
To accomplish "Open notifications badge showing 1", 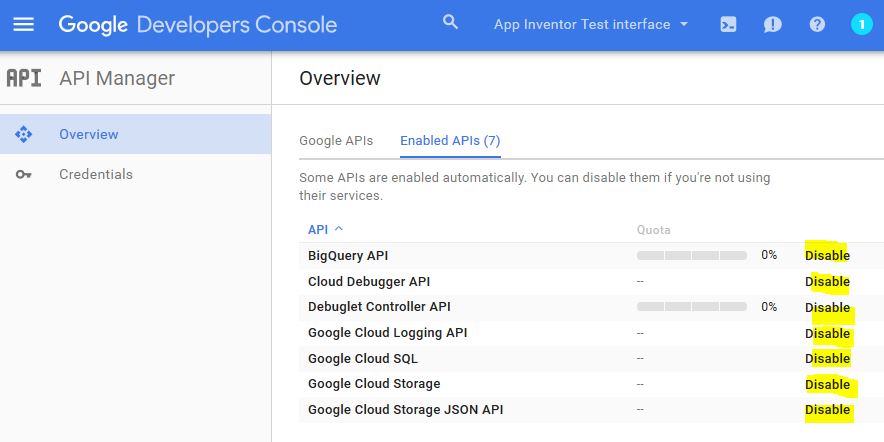I will point(861,24).
